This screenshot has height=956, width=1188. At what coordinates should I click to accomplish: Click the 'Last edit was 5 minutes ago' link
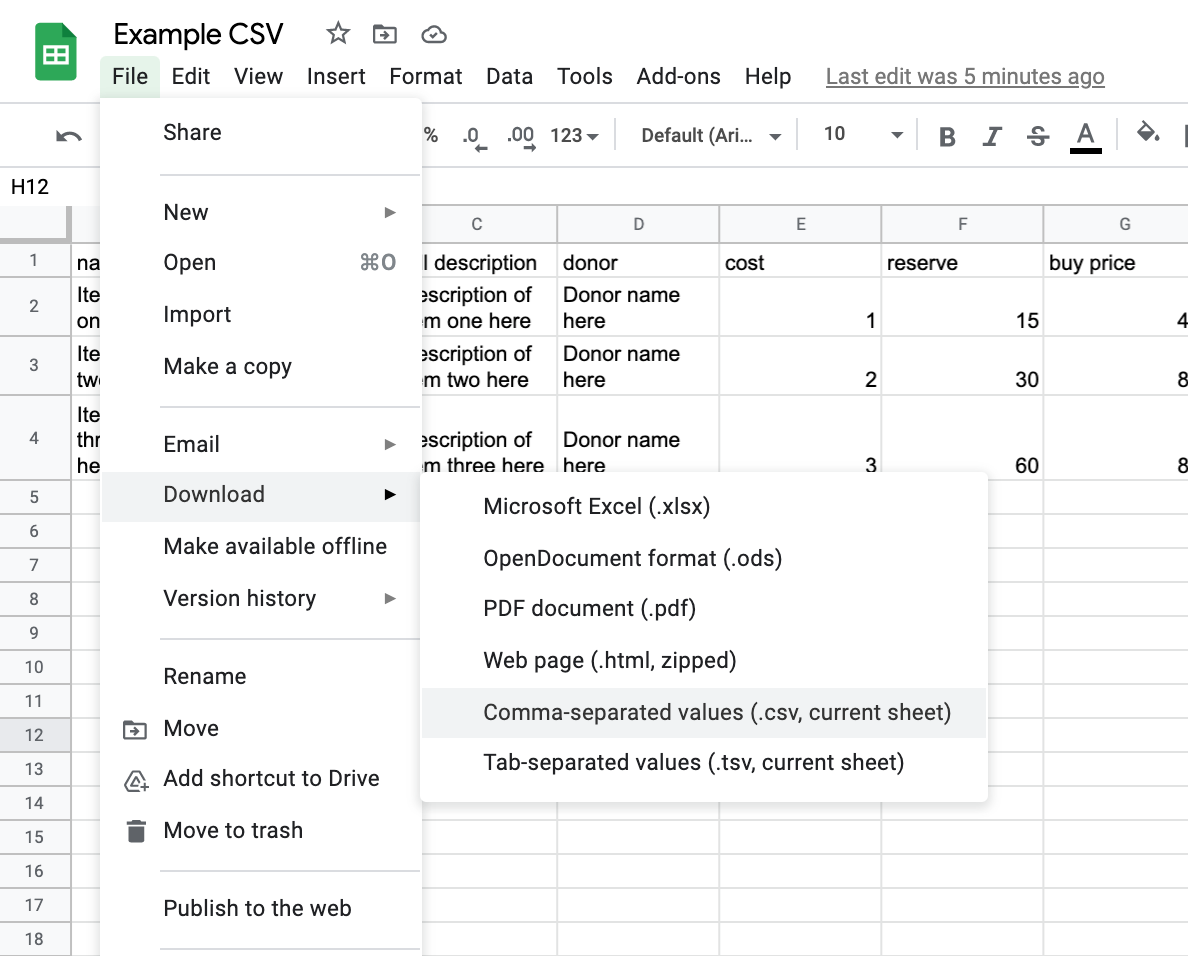tap(964, 77)
